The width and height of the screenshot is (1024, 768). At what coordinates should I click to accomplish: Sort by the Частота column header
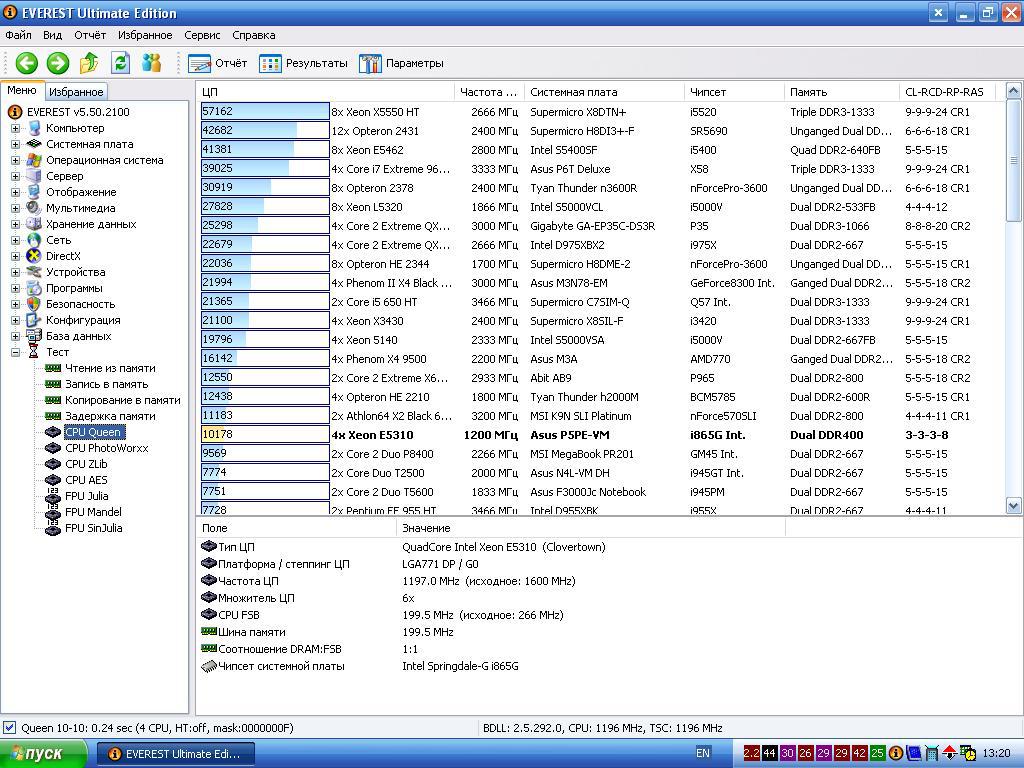click(489, 92)
